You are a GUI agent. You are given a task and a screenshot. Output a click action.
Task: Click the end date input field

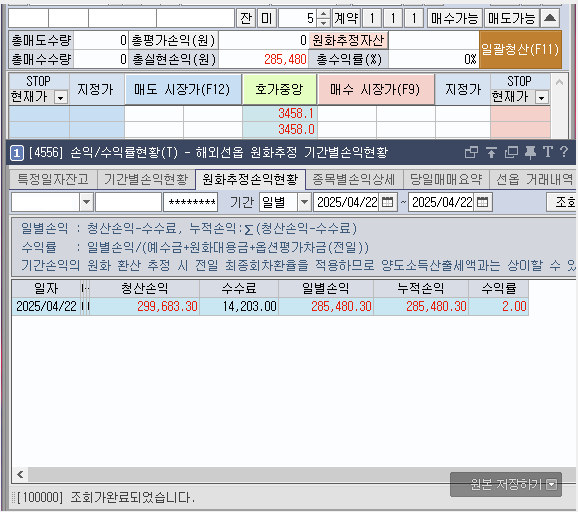point(442,202)
